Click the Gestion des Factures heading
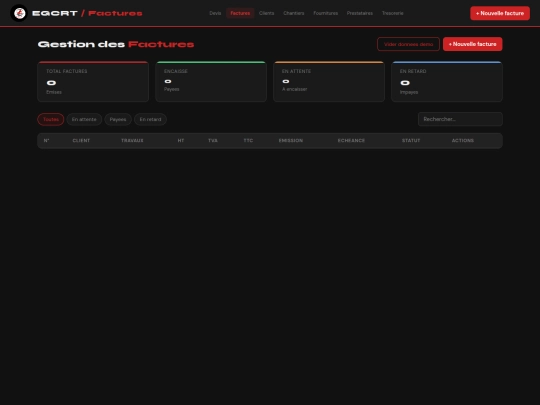The width and height of the screenshot is (540, 405). 116,44
